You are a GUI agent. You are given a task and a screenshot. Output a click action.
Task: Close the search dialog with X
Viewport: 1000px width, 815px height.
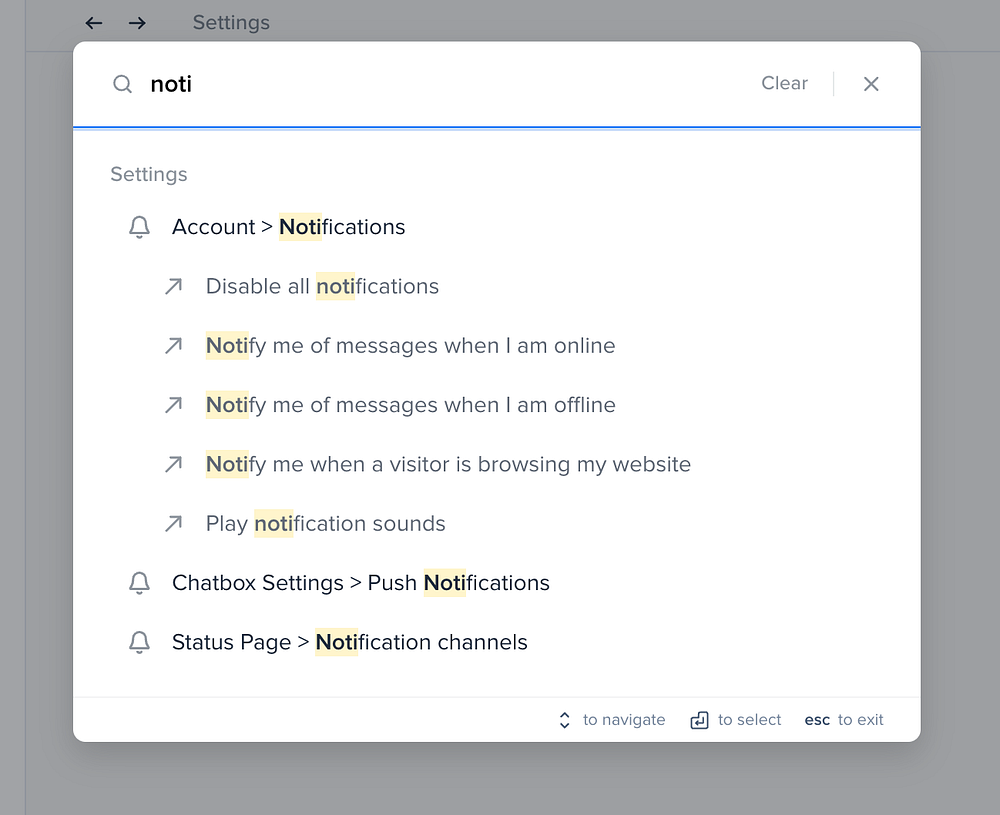[871, 84]
